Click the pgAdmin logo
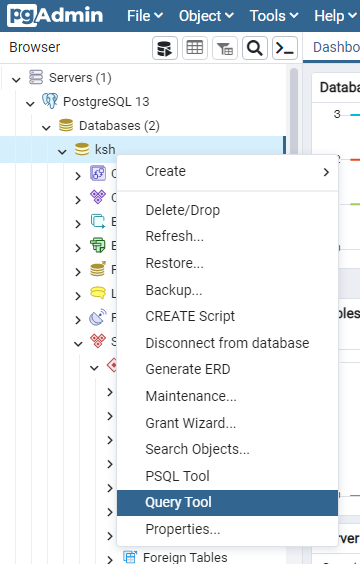 pyautogui.click(x=55, y=15)
